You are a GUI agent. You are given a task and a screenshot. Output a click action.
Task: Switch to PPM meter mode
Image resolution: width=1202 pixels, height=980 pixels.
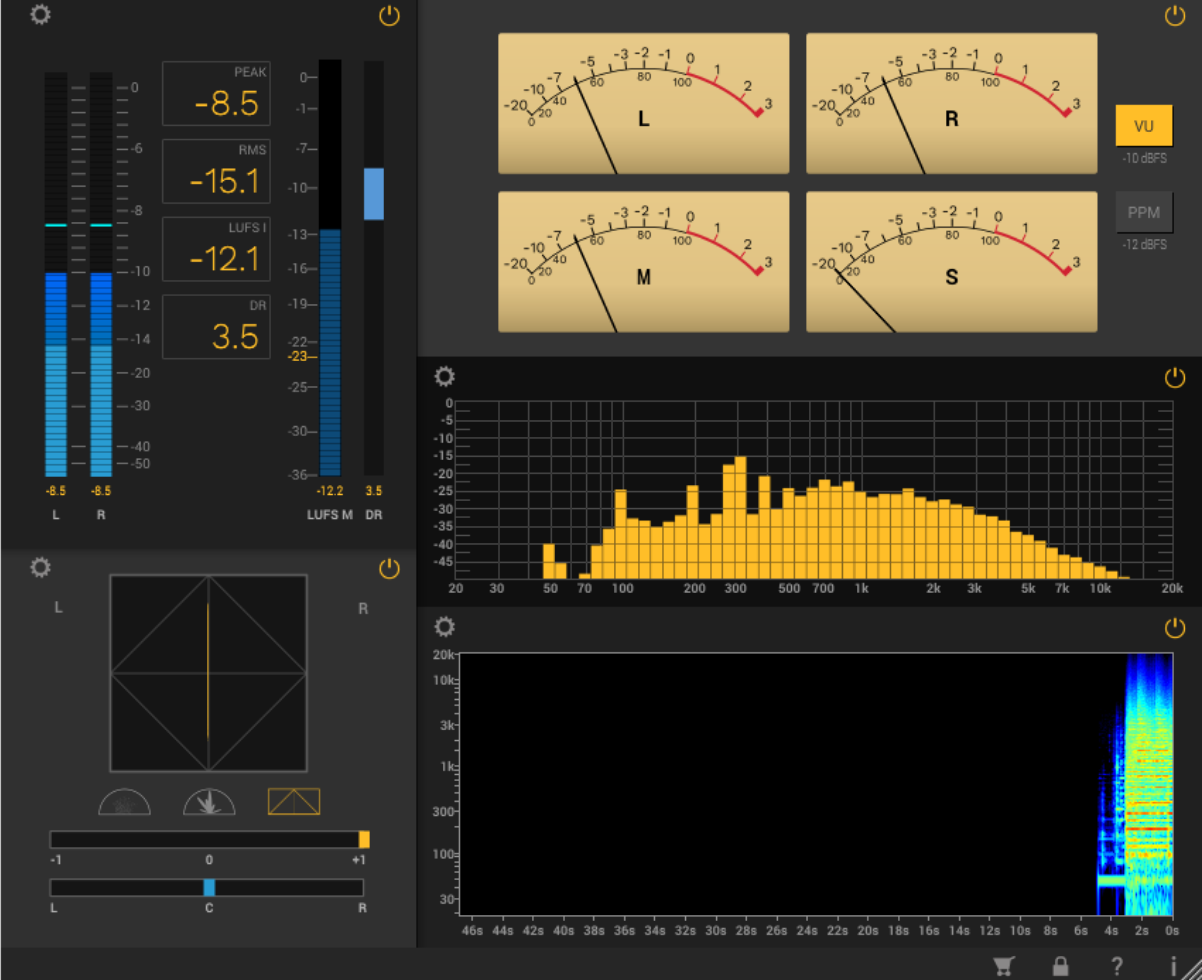1144,212
